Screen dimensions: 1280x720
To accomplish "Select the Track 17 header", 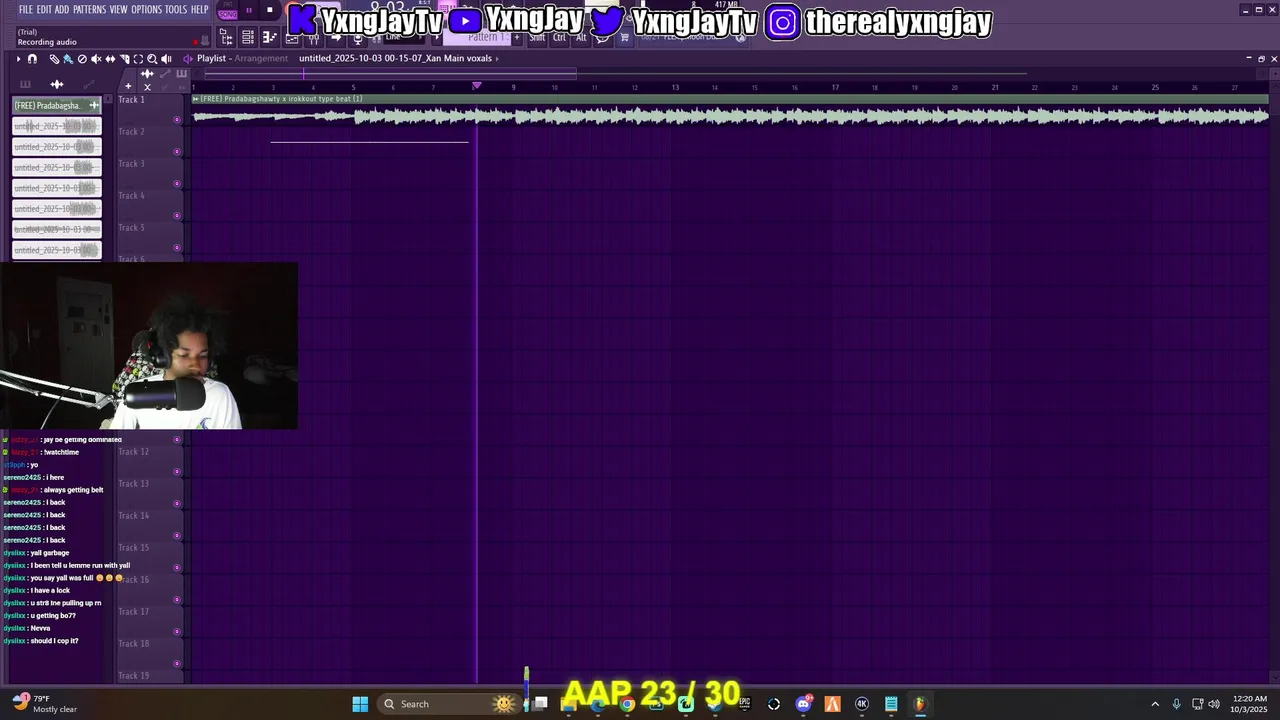I will (148, 622).
